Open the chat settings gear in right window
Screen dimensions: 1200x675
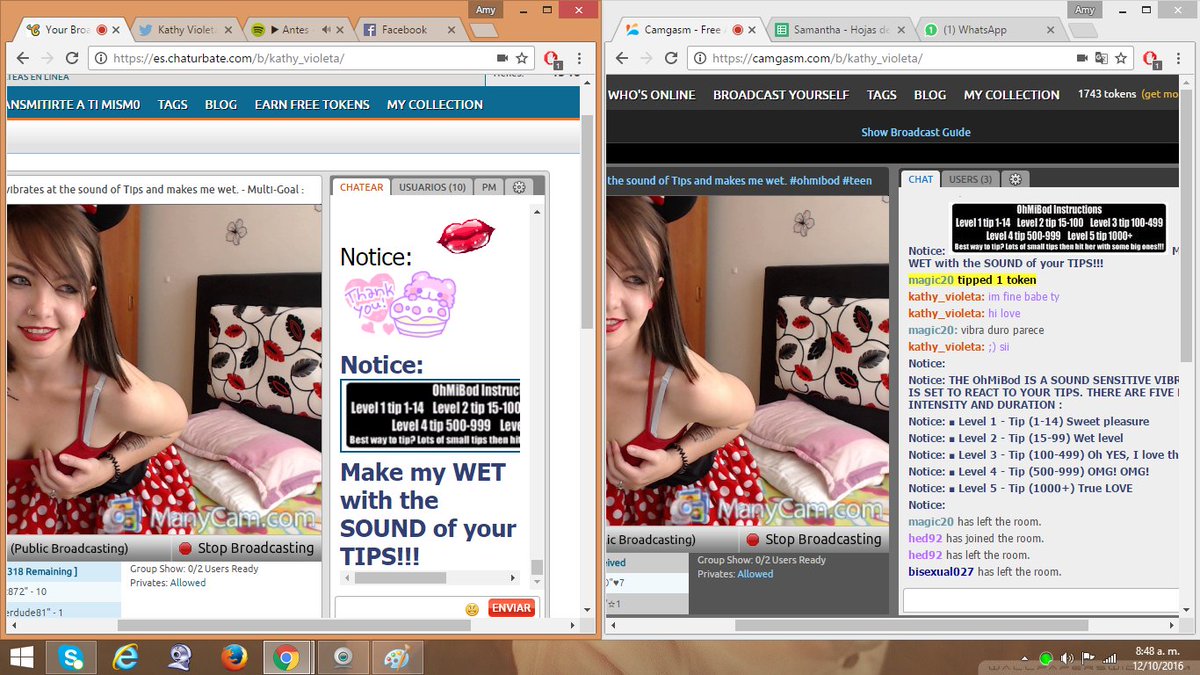(x=1015, y=179)
